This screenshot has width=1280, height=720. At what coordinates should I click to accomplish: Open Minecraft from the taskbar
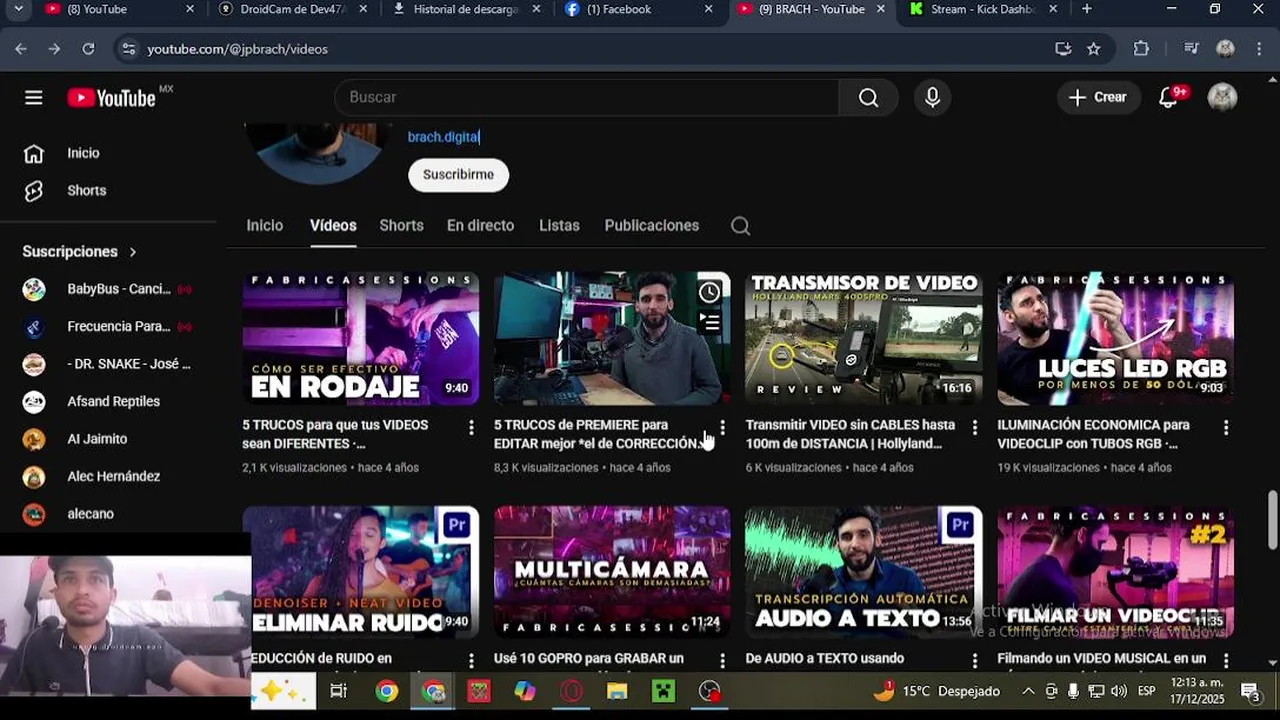(664, 691)
